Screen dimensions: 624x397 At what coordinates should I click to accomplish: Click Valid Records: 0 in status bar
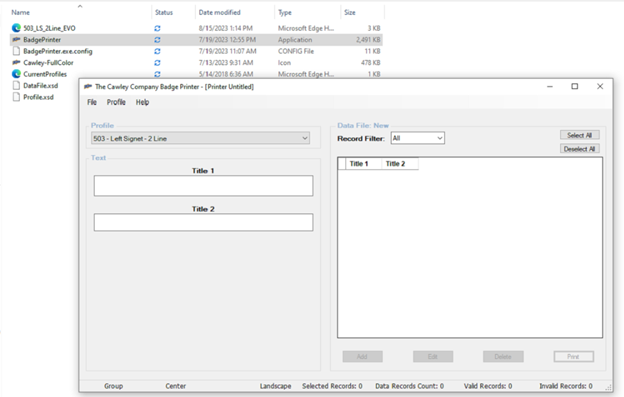[488, 386]
